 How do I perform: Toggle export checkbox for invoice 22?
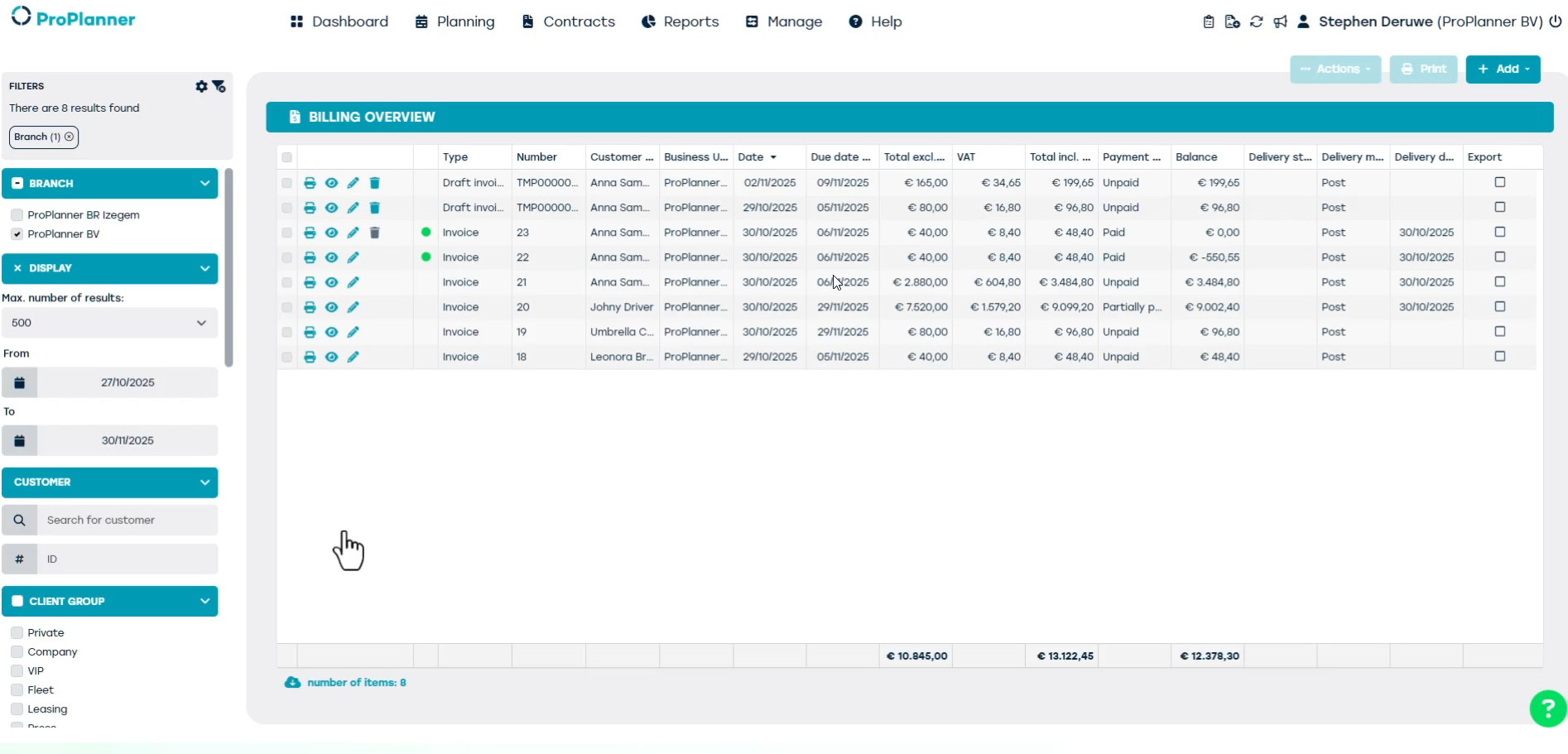pyautogui.click(x=1499, y=257)
